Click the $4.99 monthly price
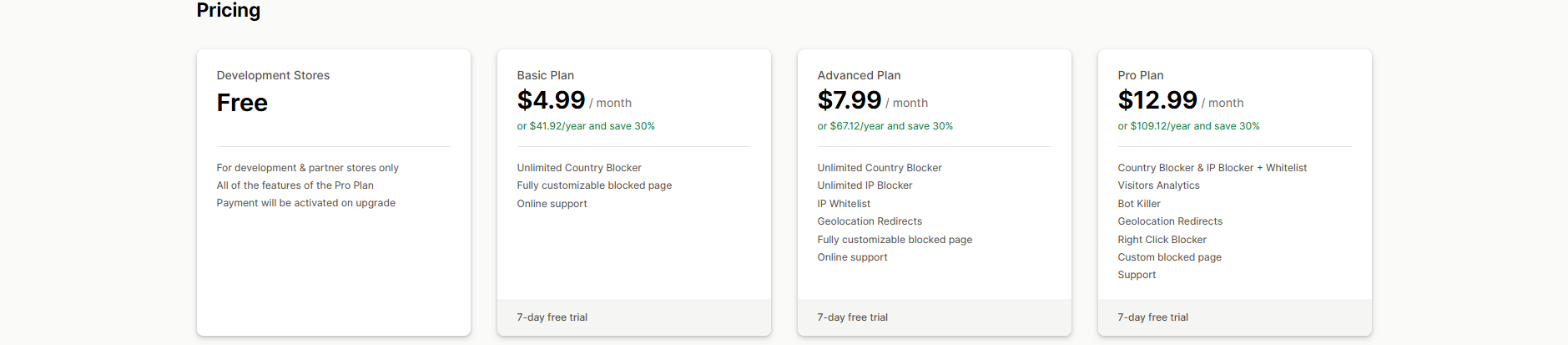 point(551,100)
